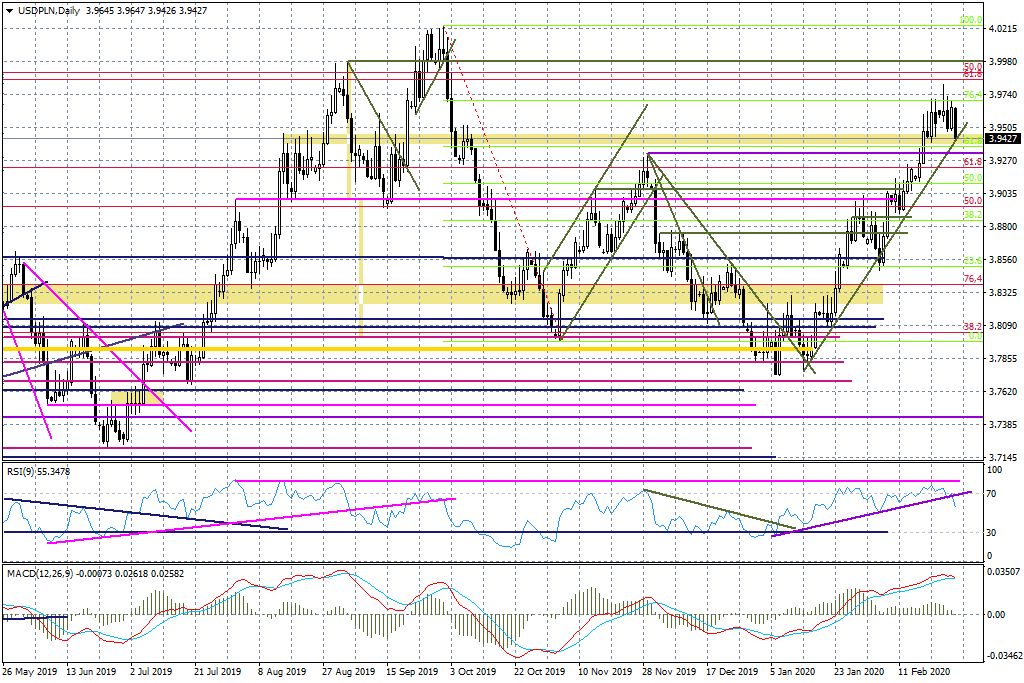Click the RSI scale value 30
This screenshot has width=1024, height=683.
coord(991,532)
